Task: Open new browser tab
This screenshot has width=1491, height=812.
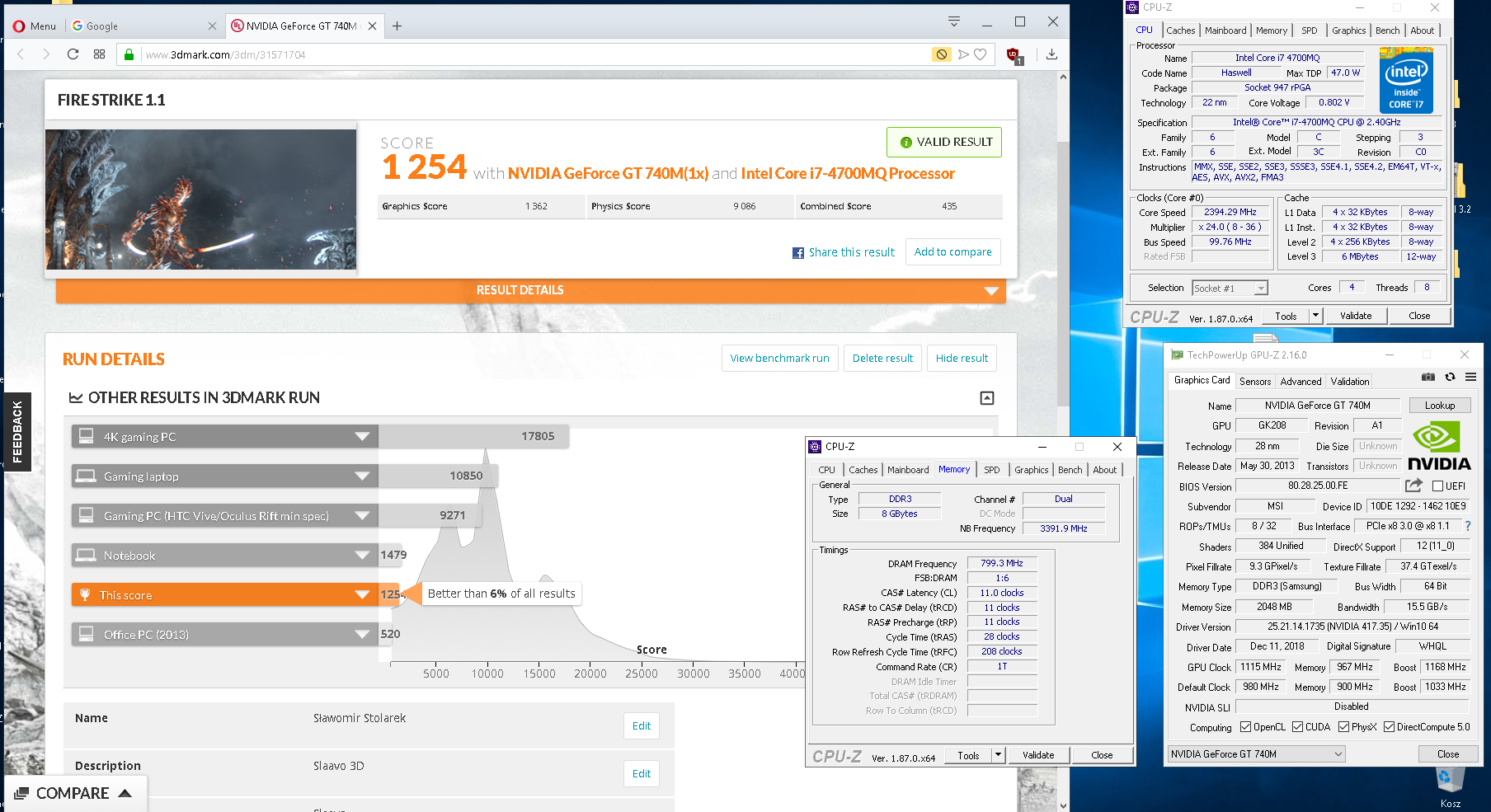Action: (397, 26)
